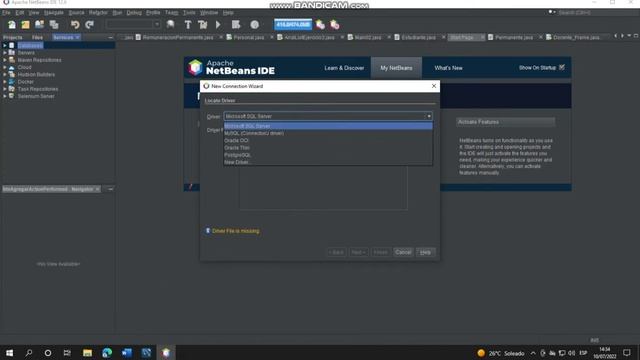The image size is (640, 360).
Task: Toggle the Show On Startup checkbox
Action: coord(562,67)
